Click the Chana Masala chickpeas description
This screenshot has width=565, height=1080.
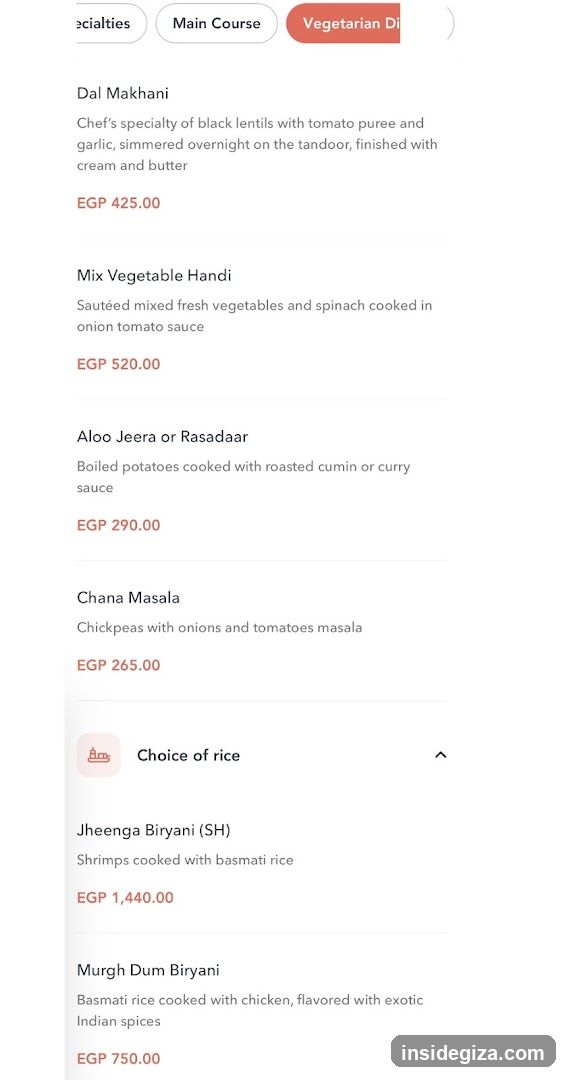tap(219, 627)
